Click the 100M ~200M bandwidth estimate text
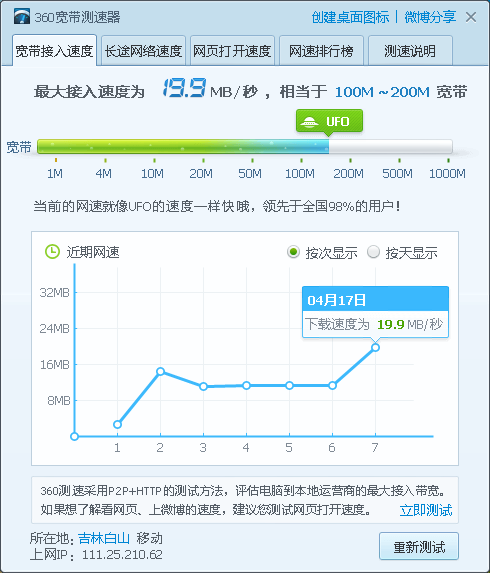The height and width of the screenshot is (573, 490). click(382, 92)
